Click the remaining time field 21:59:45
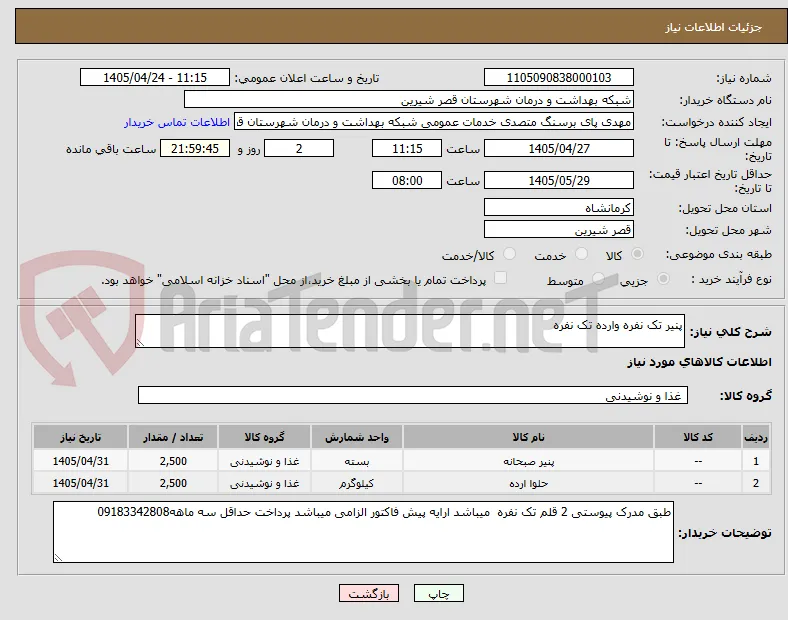This screenshot has height=620, width=788. 195,148
